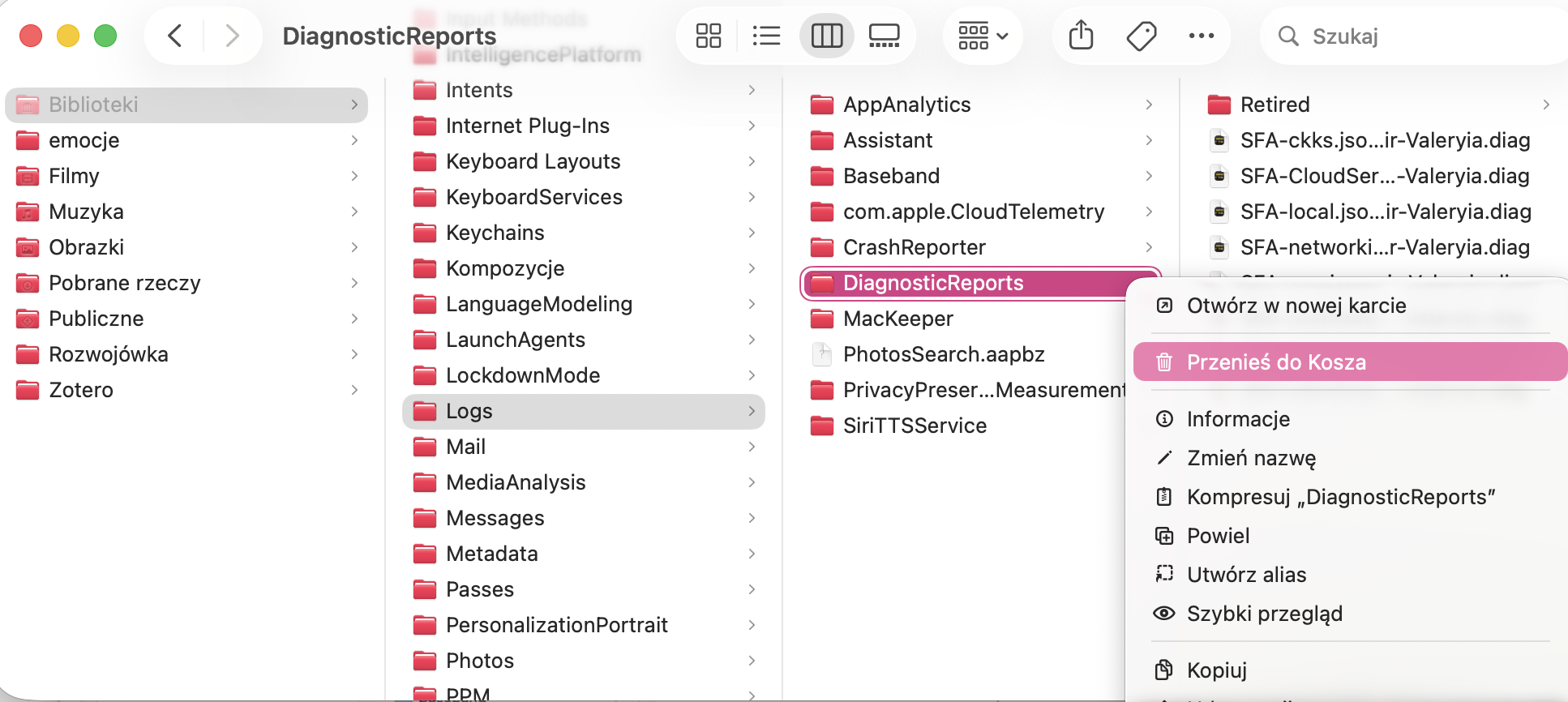The image size is (1568, 702).
Task: Select the column view button
Action: pyautogui.click(x=827, y=36)
